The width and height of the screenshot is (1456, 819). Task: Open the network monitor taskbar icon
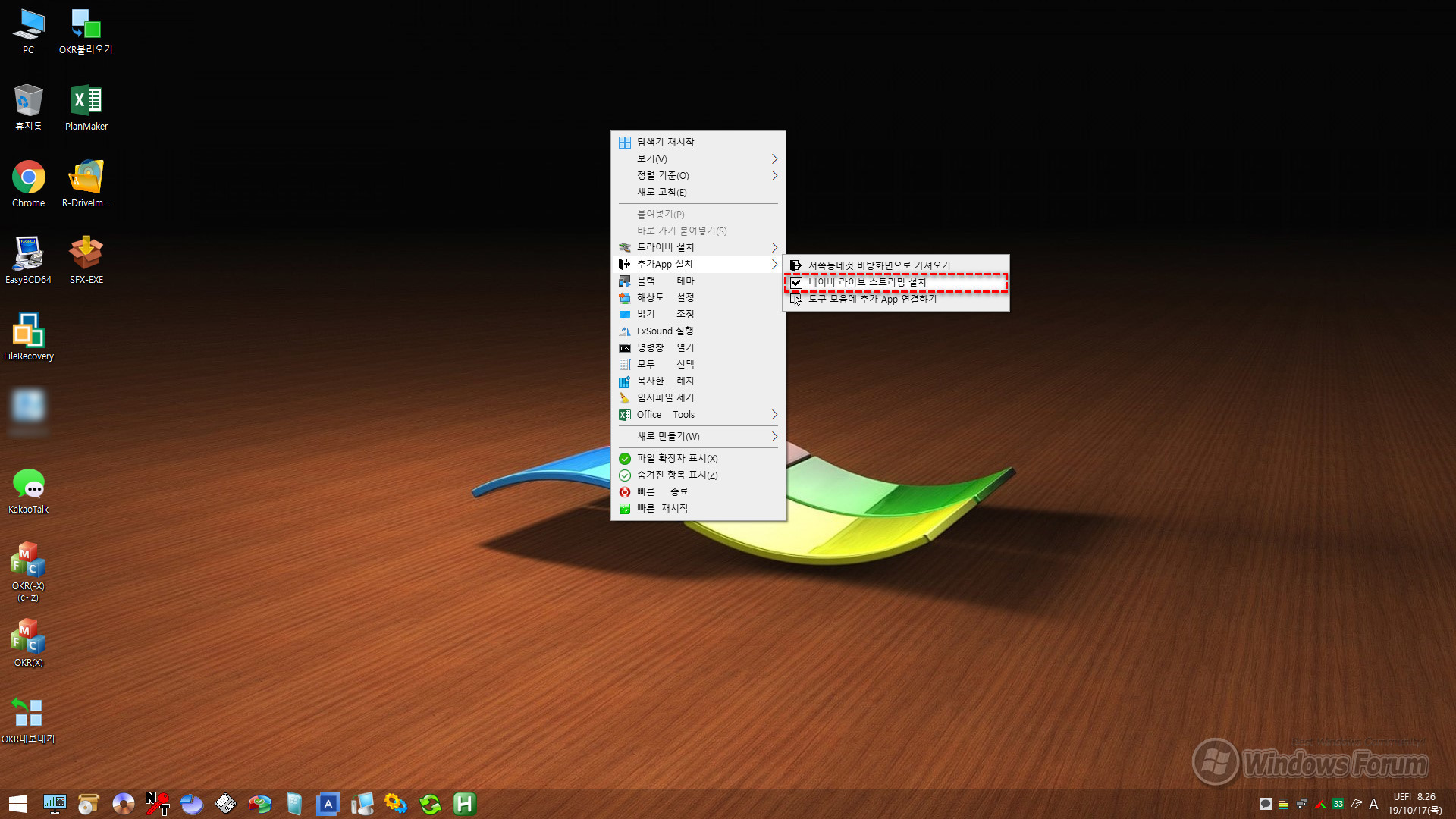pos(55,804)
